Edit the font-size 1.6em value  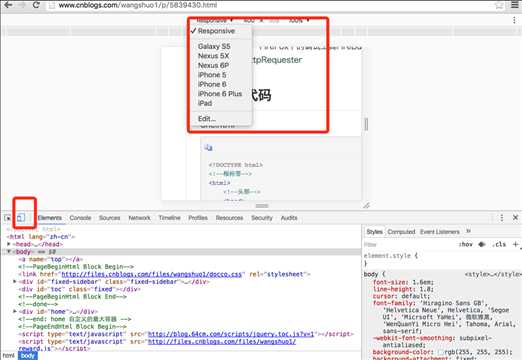(x=422, y=282)
